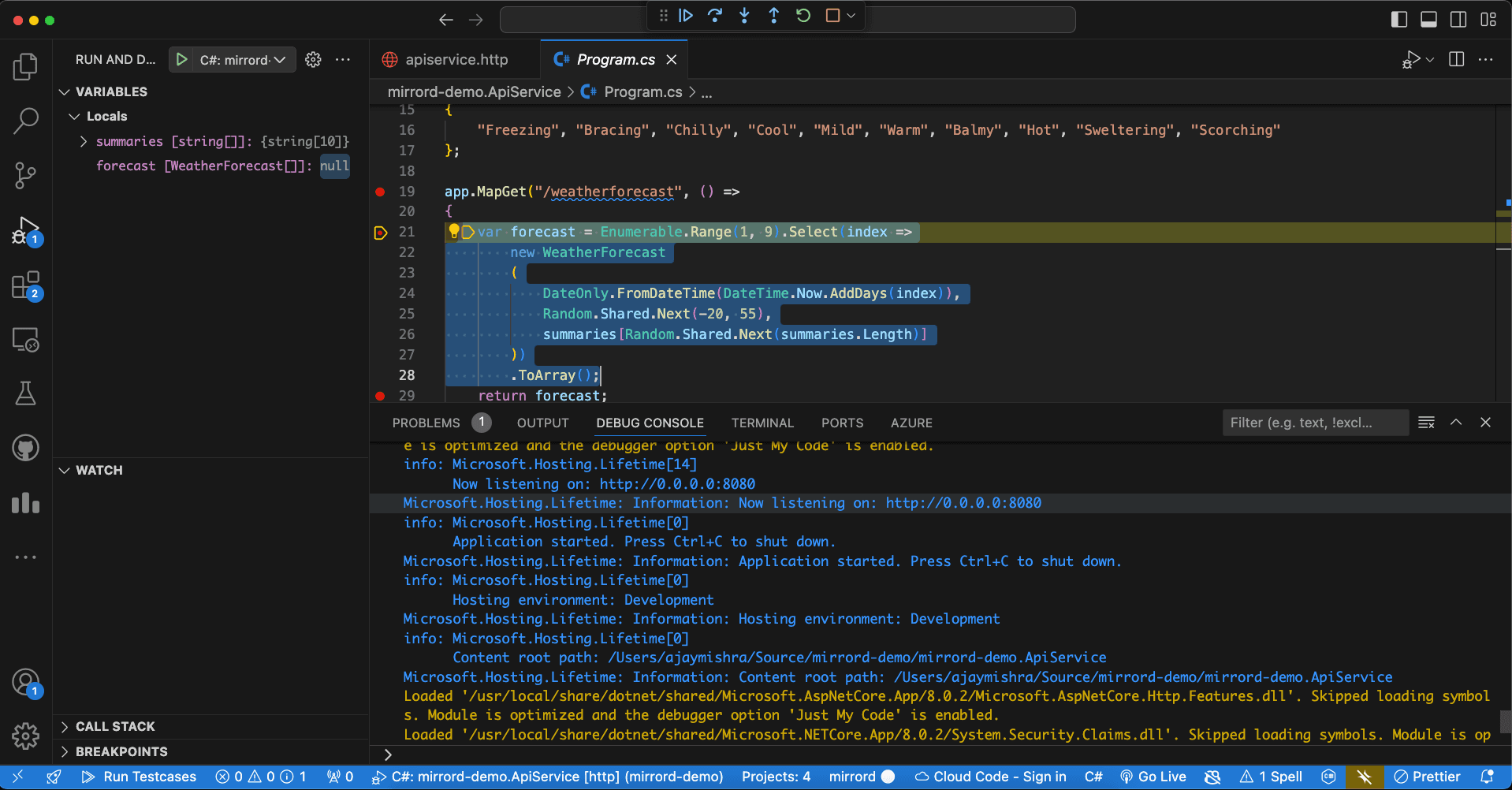Show code actions lightbulb on line 21

[x=454, y=231]
